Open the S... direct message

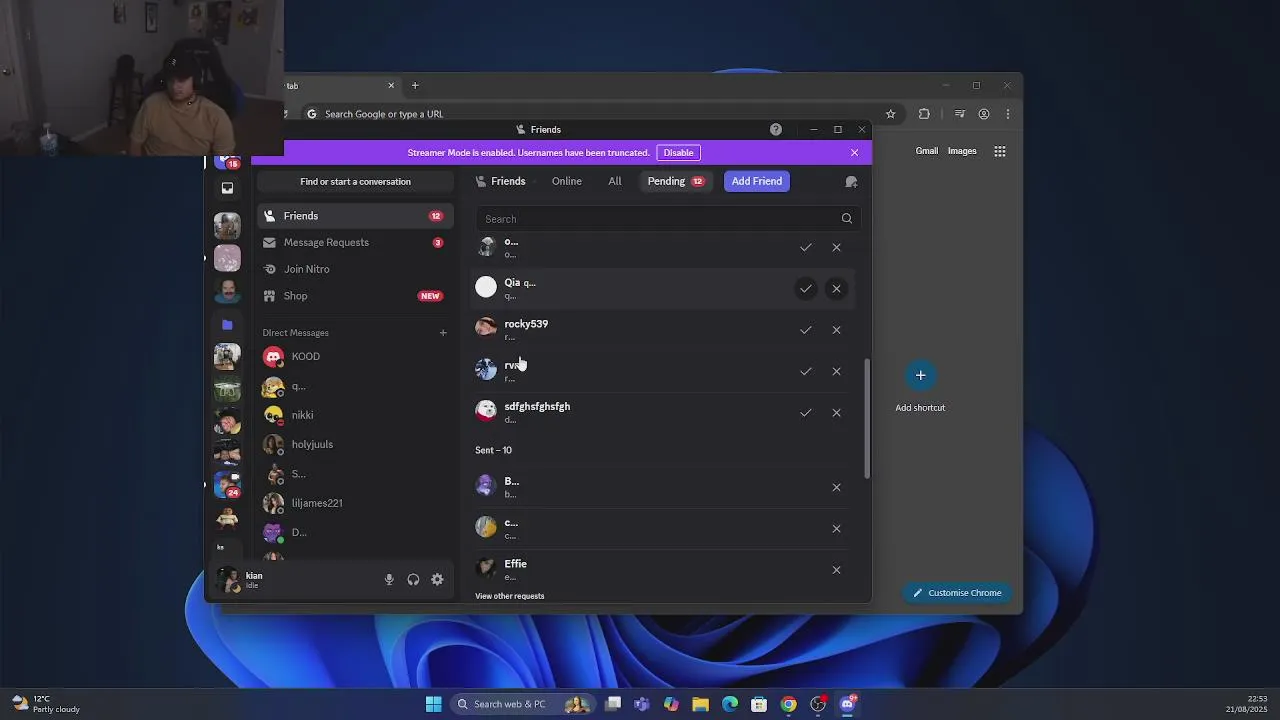[x=355, y=474]
